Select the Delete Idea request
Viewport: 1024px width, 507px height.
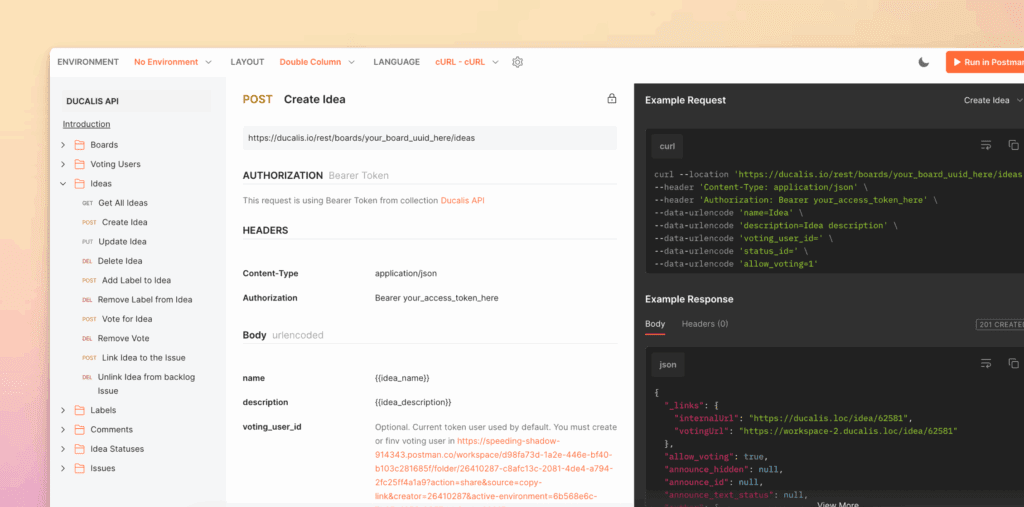point(120,261)
